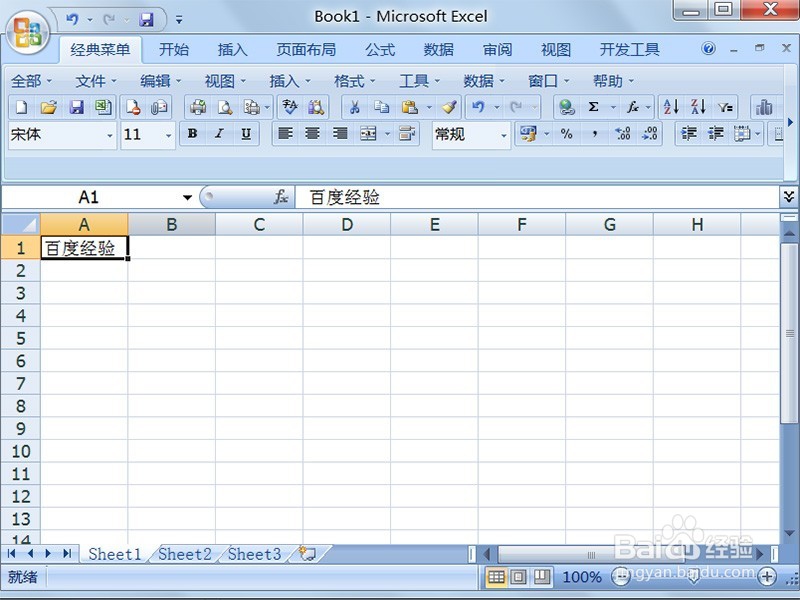Open the paste options dropdown arrow
The image size is (800, 600).
tap(429, 107)
